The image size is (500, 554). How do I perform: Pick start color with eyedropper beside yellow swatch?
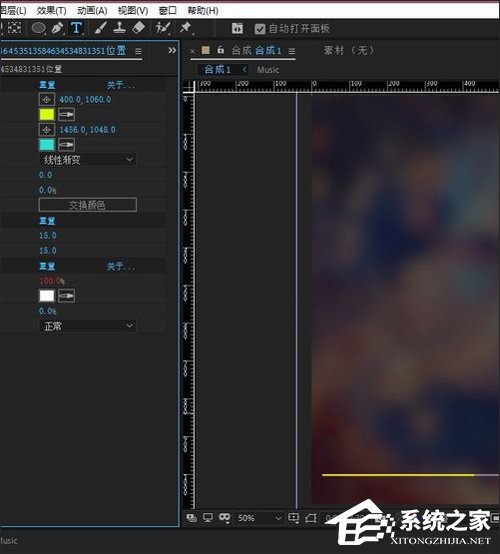tap(66, 114)
